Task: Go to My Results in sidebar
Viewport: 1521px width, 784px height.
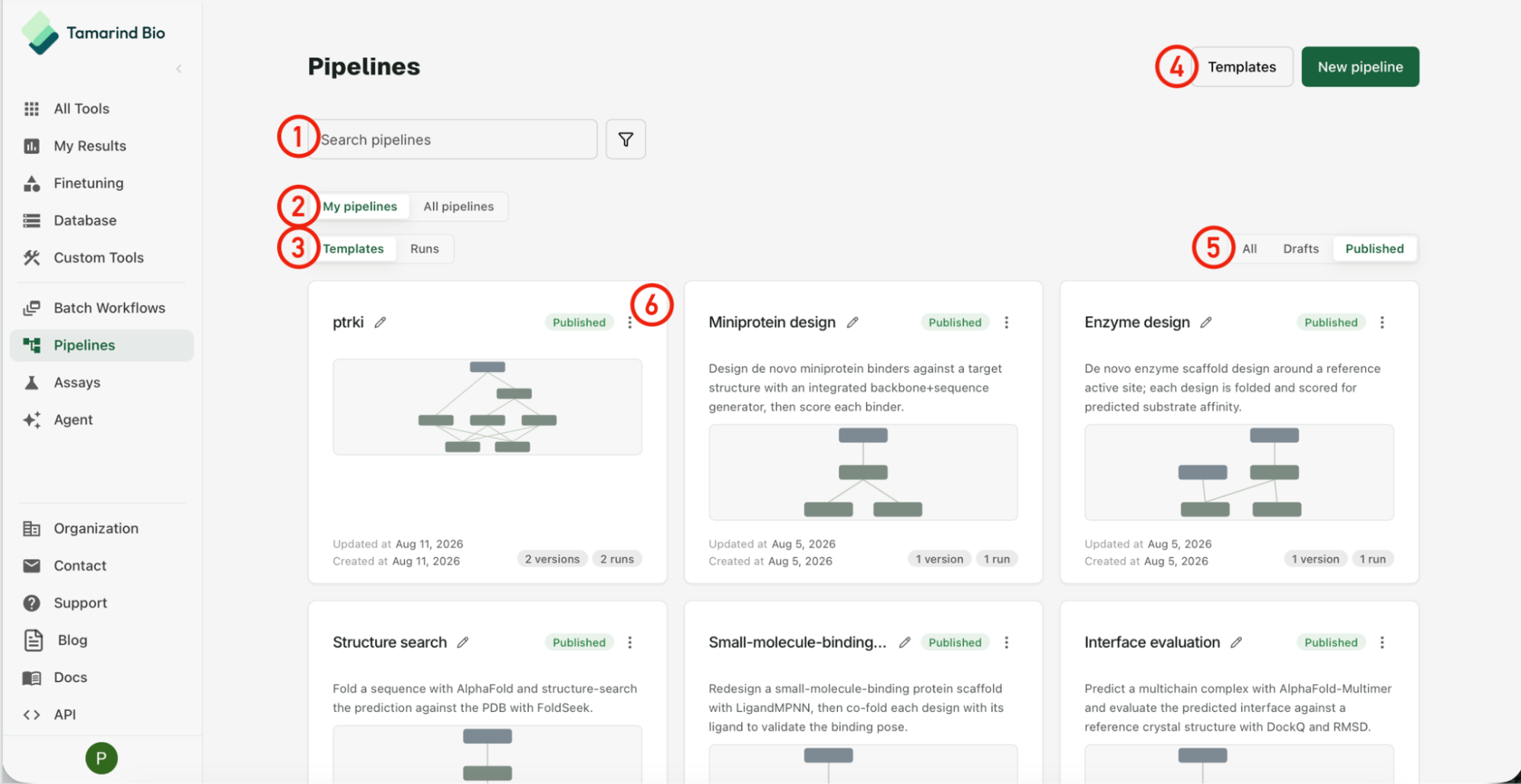Action: click(102, 146)
